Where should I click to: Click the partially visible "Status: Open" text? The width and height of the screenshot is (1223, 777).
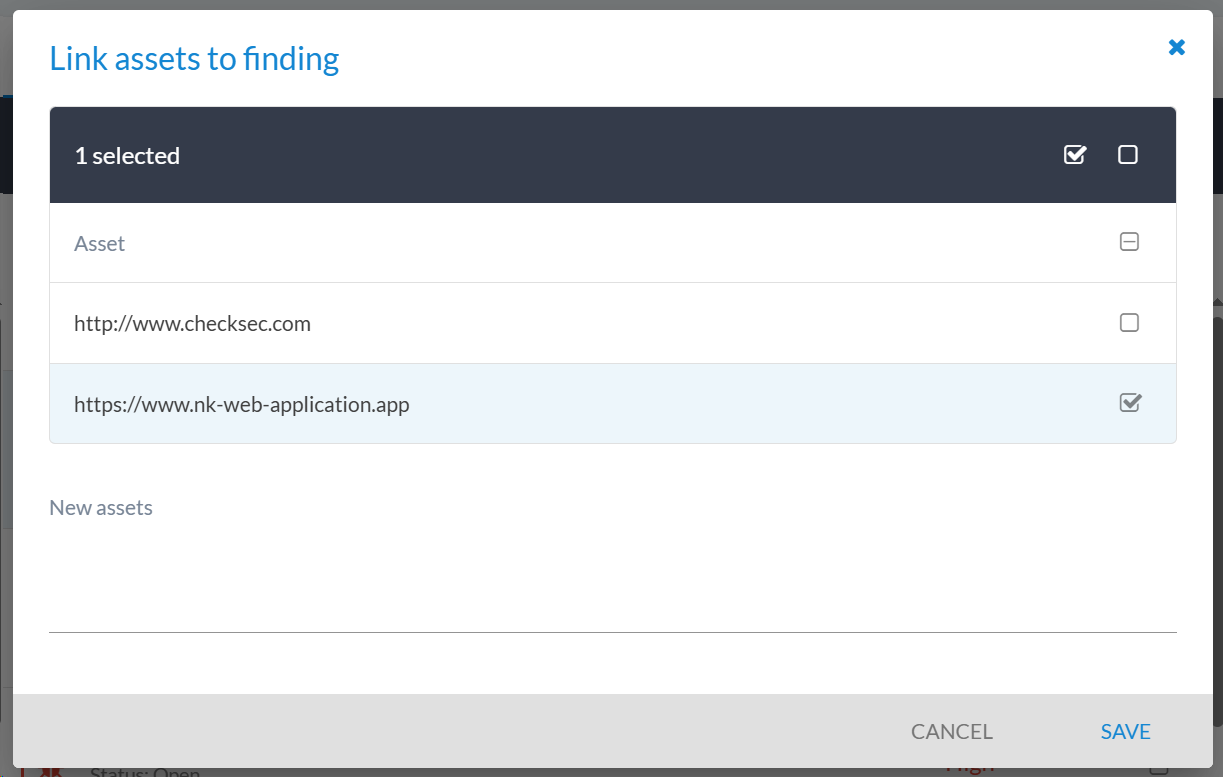coord(145,772)
